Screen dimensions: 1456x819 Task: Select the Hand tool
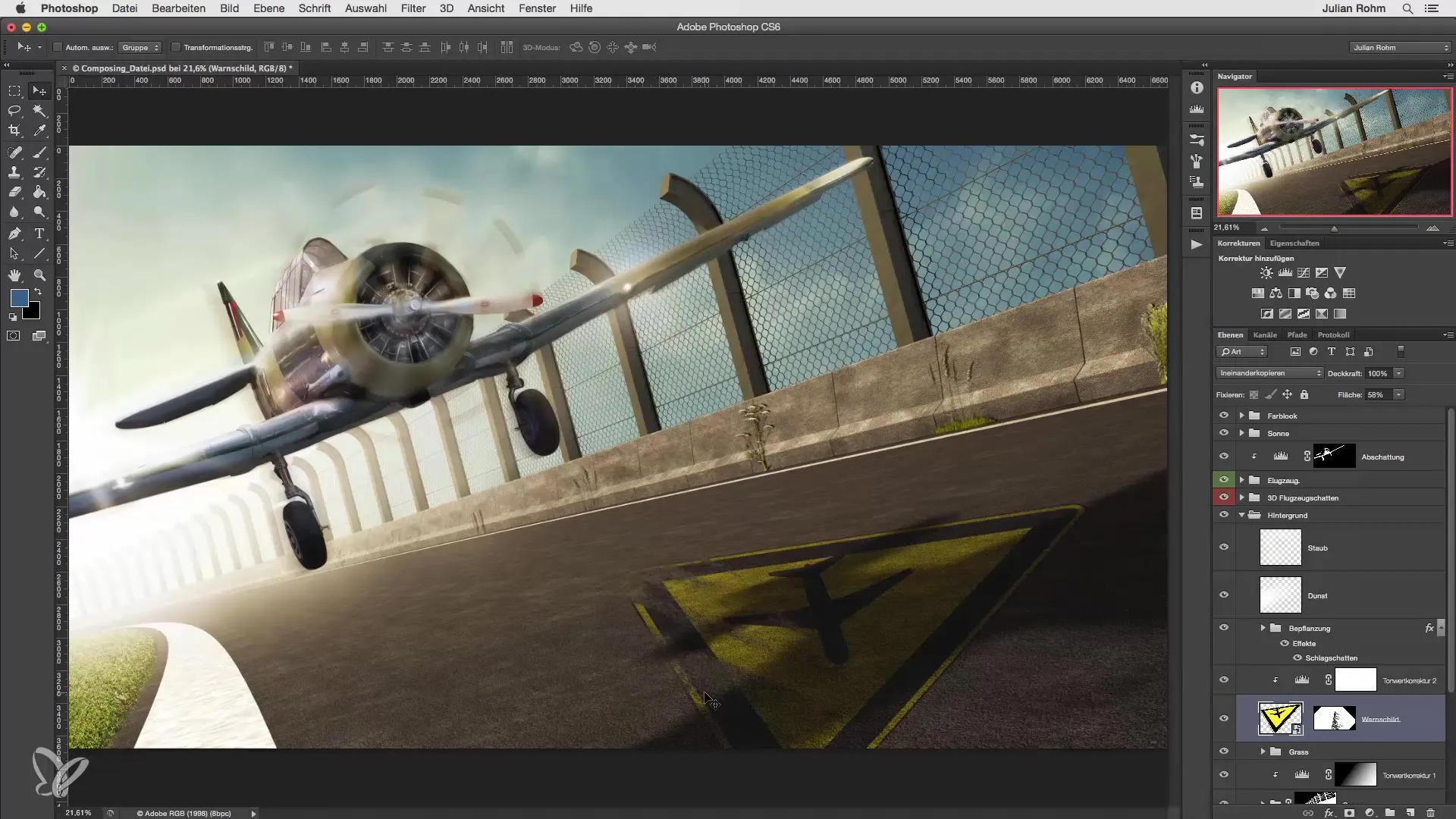click(14, 275)
